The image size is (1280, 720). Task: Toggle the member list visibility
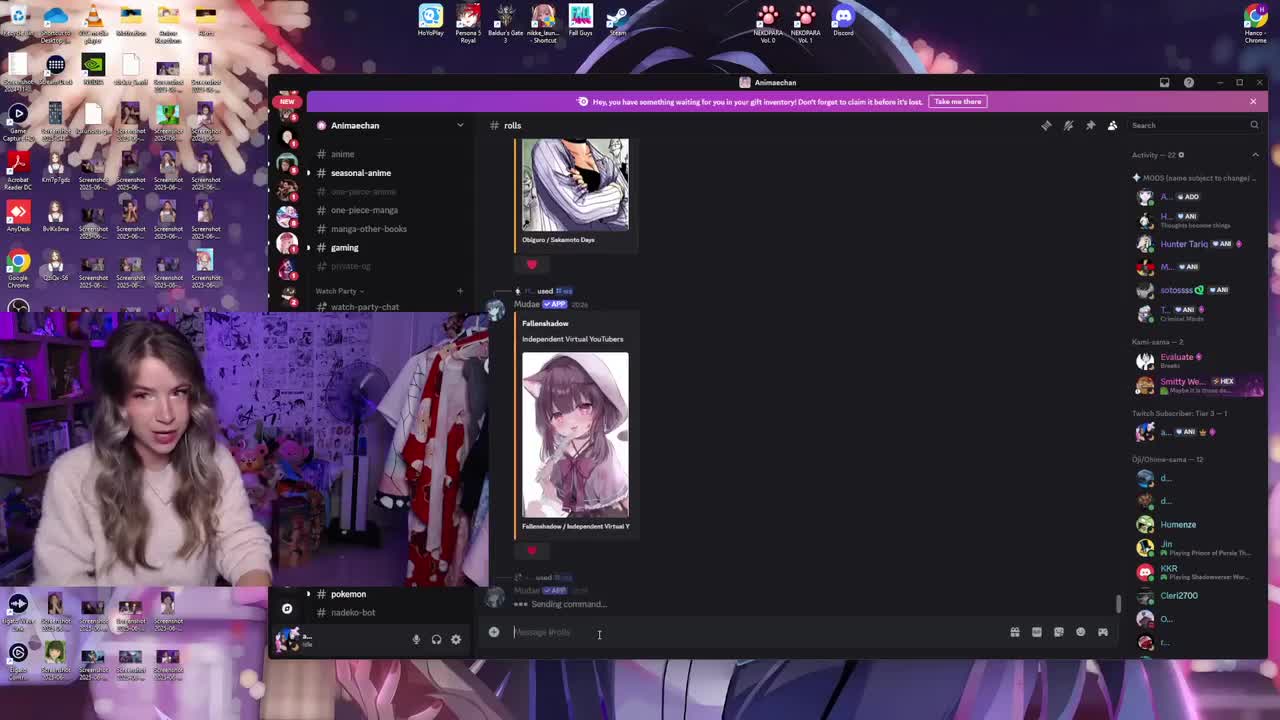click(1112, 125)
